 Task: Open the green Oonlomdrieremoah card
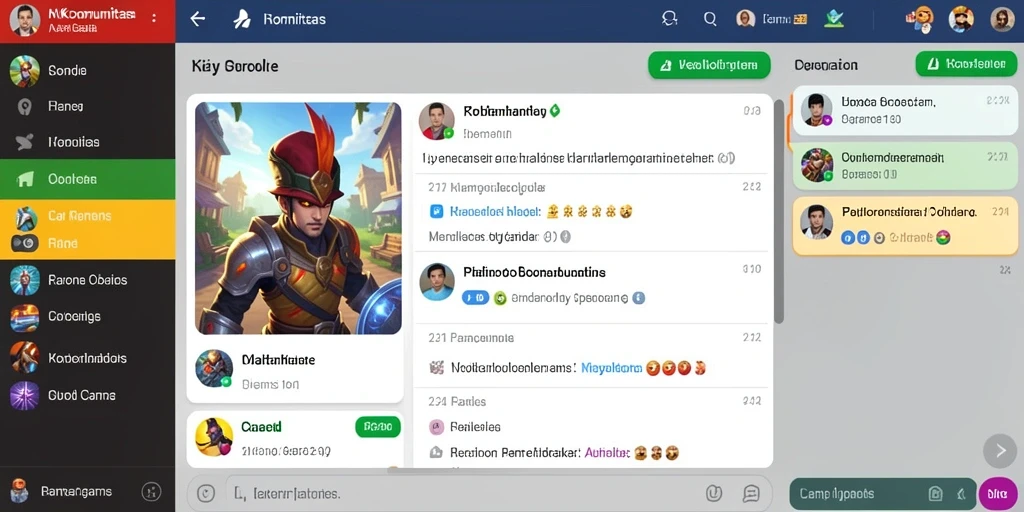point(904,165)
